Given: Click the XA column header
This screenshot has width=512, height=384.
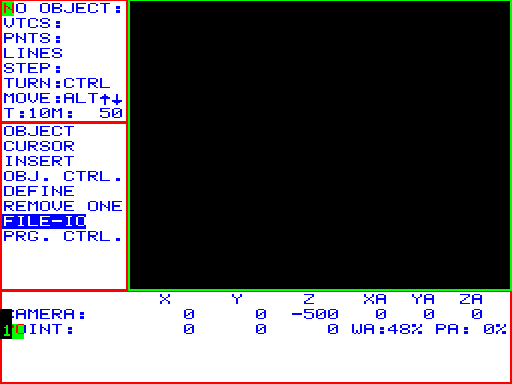Looking at the screenshot, I should pos(375,299).
